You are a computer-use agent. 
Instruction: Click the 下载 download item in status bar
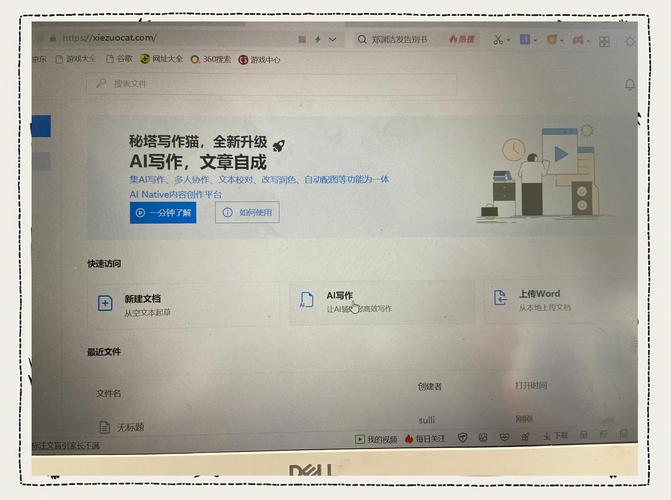click(556, 436)
